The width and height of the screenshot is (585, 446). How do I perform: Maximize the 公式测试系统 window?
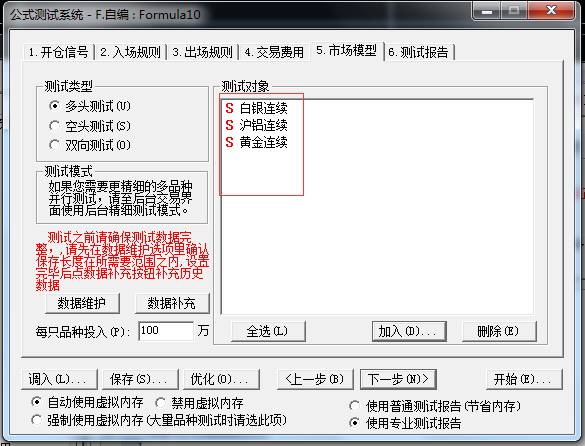point(514,11)
